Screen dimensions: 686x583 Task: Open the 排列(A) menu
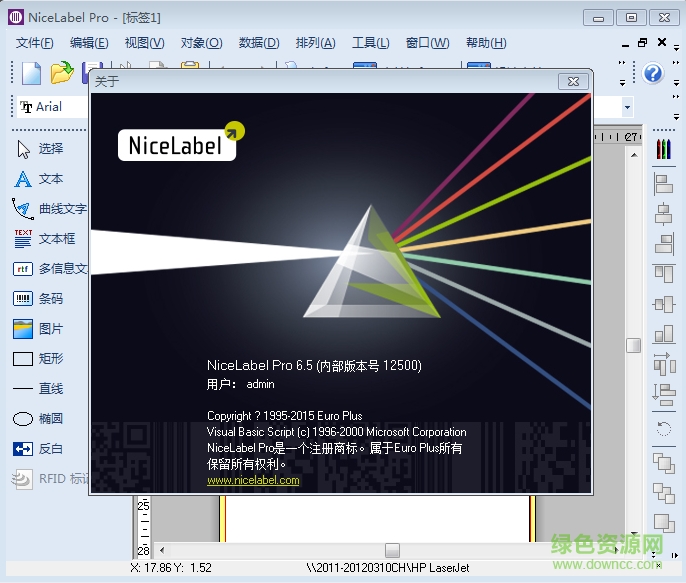(x=315, y=43)
